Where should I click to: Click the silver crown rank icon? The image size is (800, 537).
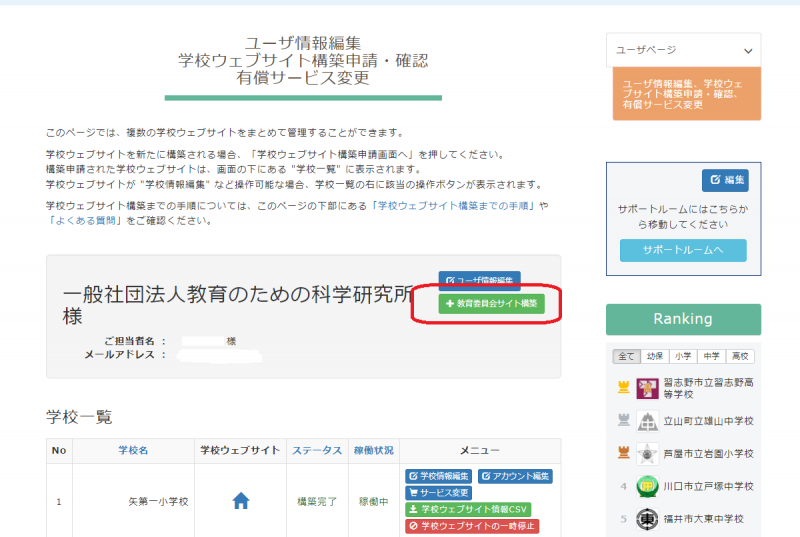coord(623,421)
